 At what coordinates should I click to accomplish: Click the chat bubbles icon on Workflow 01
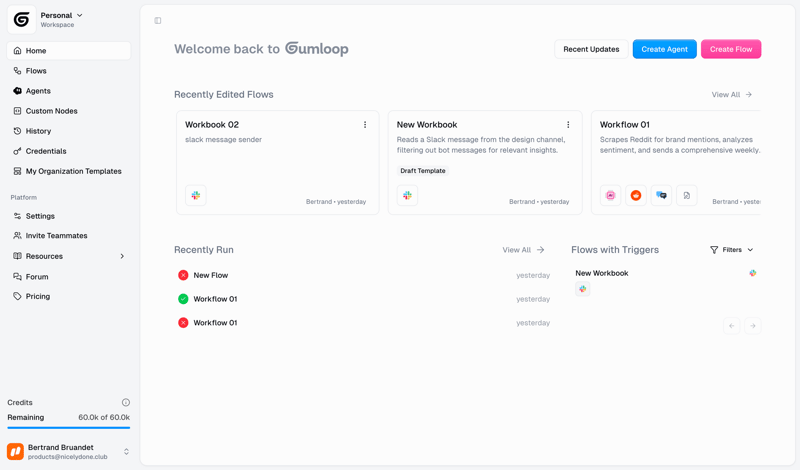tap(661, 195)
